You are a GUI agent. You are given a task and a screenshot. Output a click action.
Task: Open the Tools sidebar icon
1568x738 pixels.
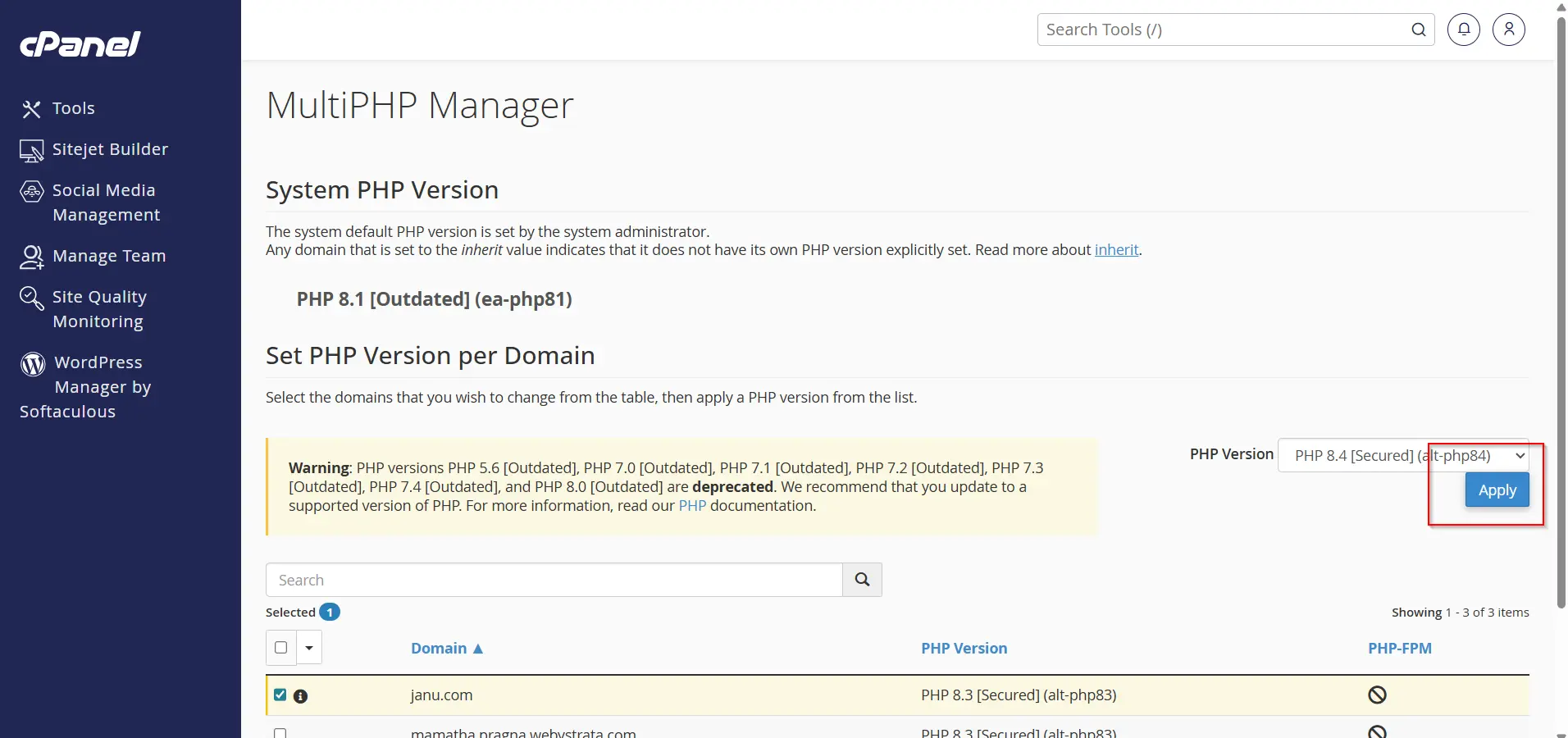coord(31,109)
